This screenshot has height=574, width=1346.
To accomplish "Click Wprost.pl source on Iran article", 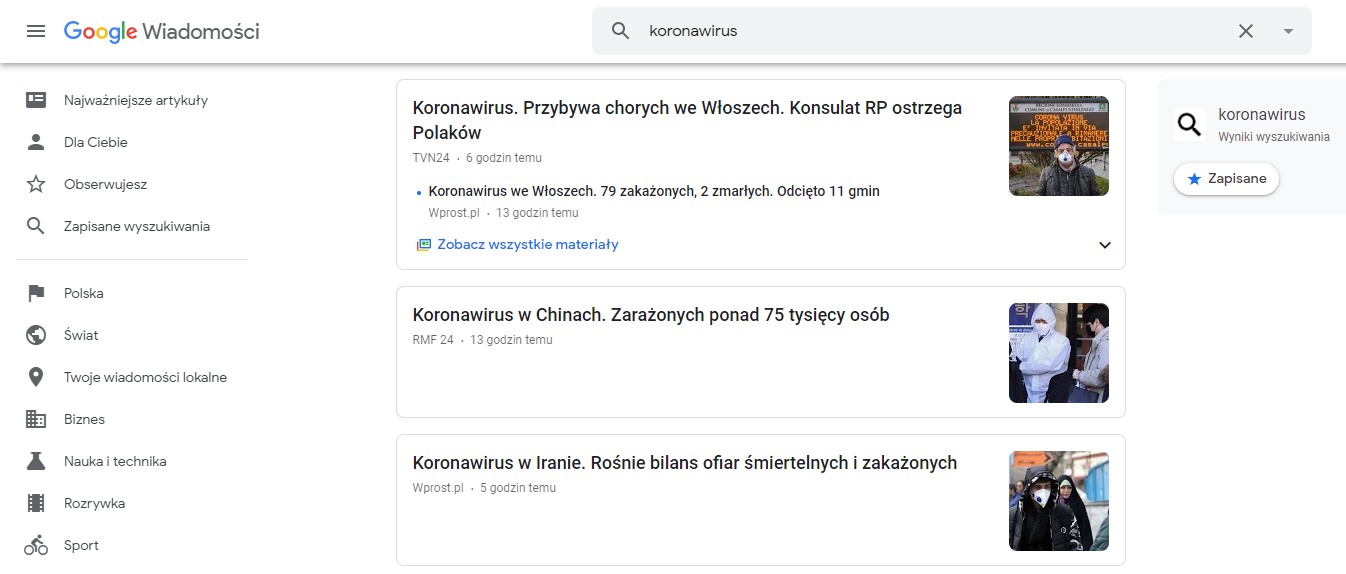I will point(438,488).
